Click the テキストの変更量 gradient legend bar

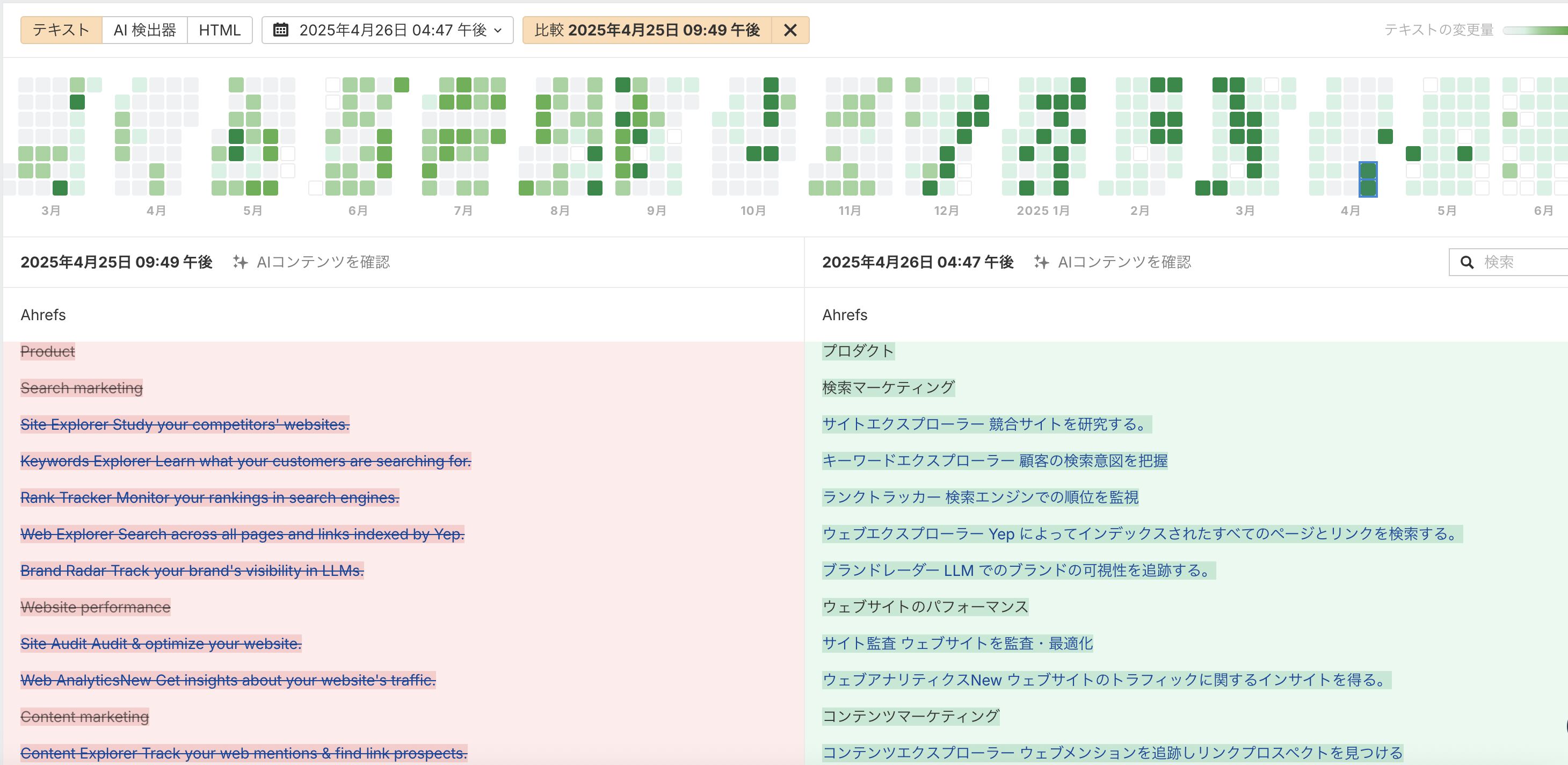1534,30
